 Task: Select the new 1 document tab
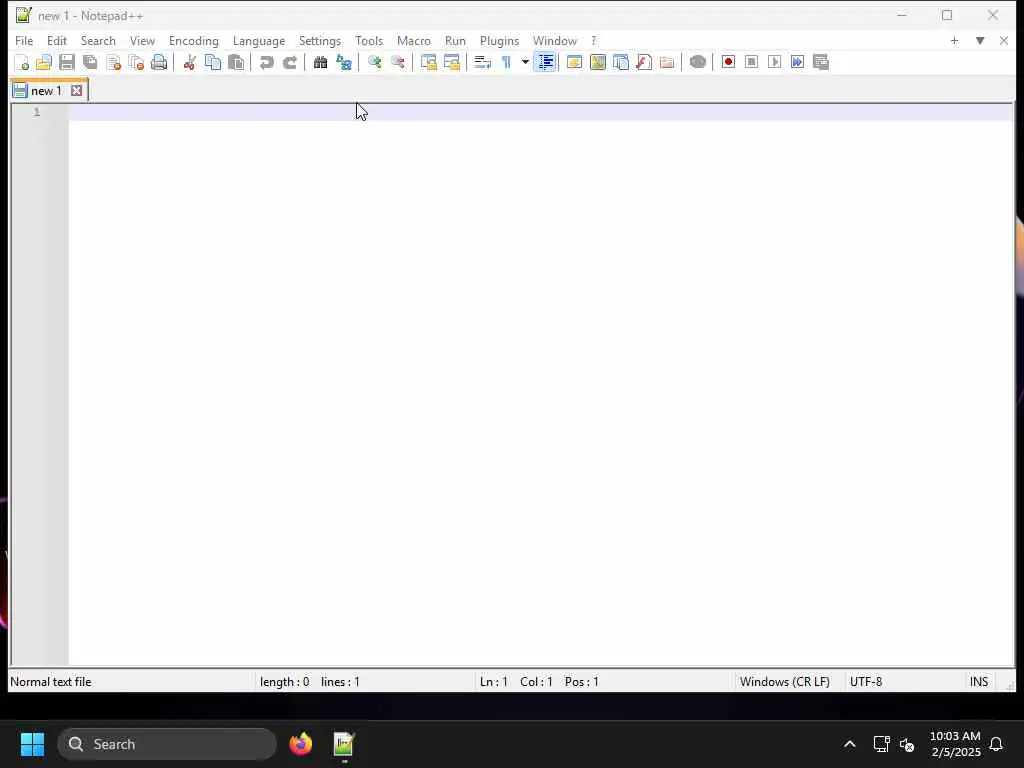tap(46, 91)
